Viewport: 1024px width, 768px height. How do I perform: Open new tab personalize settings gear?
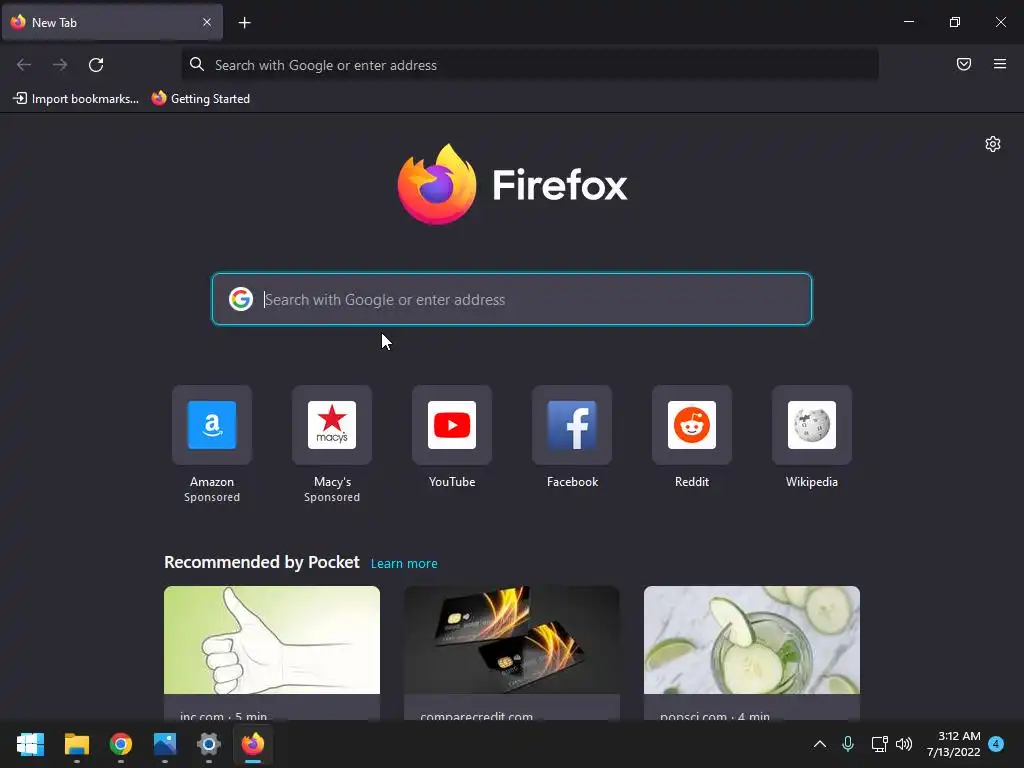(993, 144)
